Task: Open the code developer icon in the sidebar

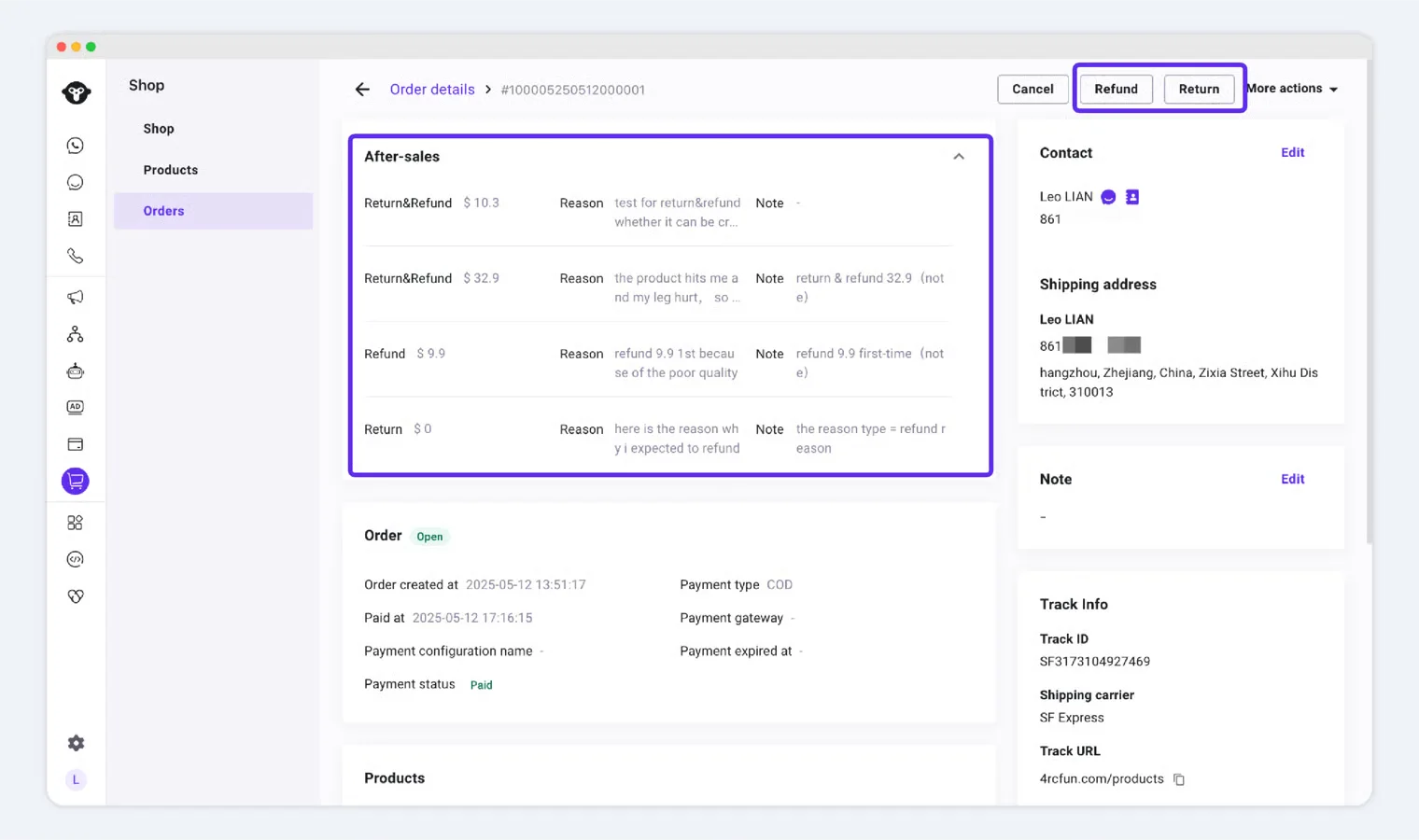Action: (76, 559)
